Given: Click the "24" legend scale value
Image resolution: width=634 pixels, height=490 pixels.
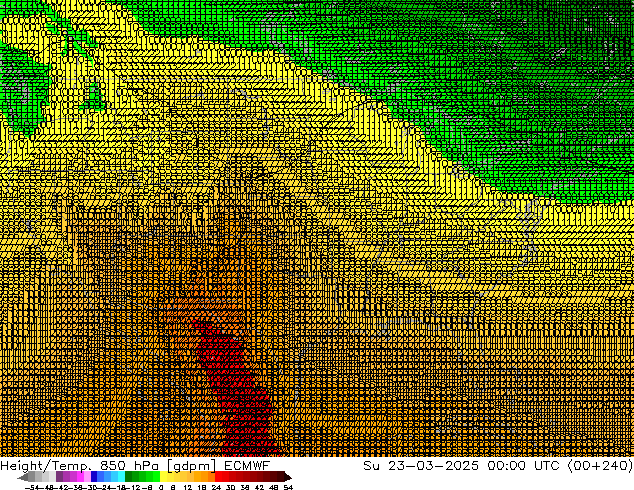Looking at the screenshot, I should pyautogui.click(x=216, y=487).
